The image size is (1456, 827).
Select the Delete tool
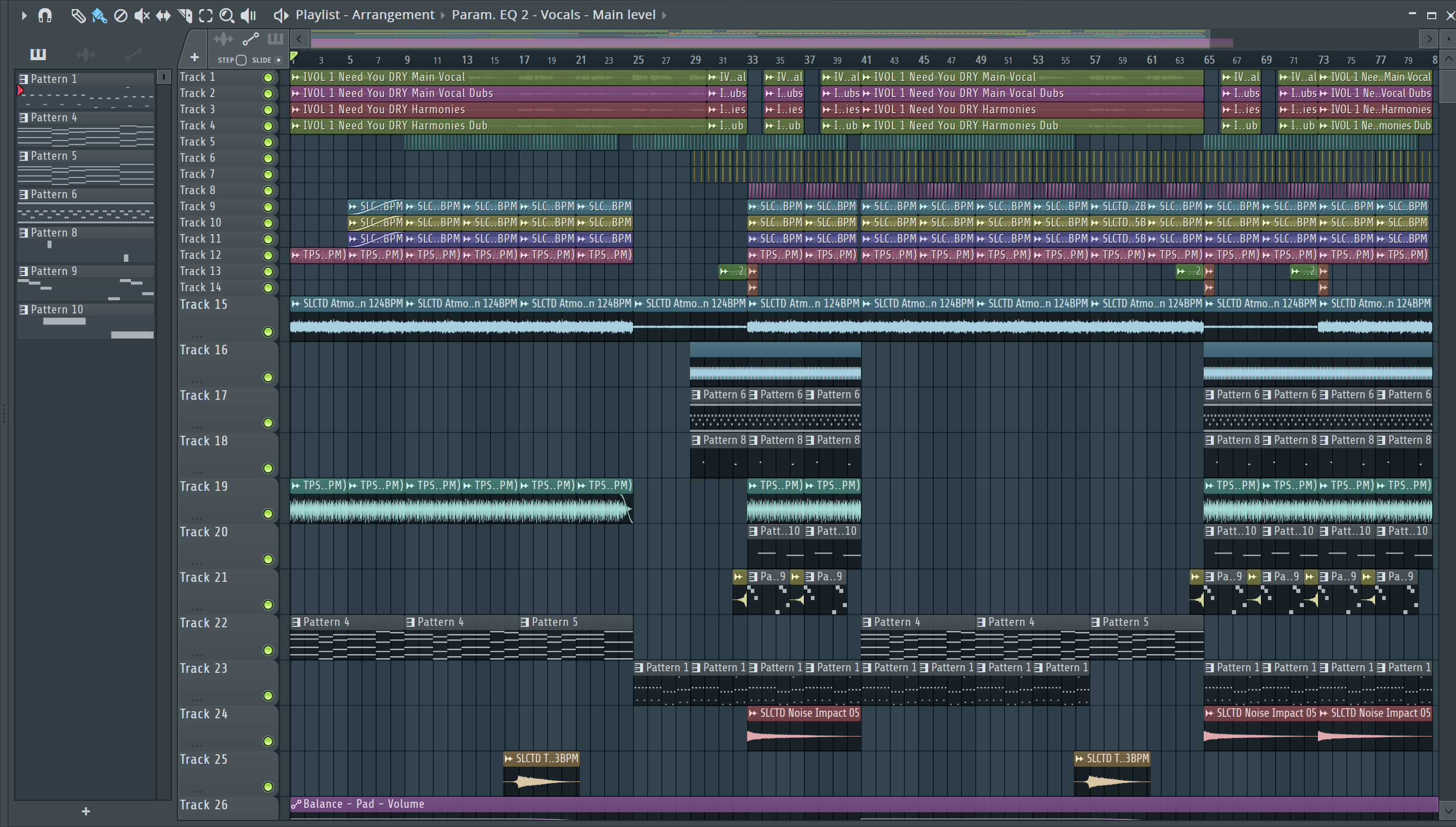(120, 15)
